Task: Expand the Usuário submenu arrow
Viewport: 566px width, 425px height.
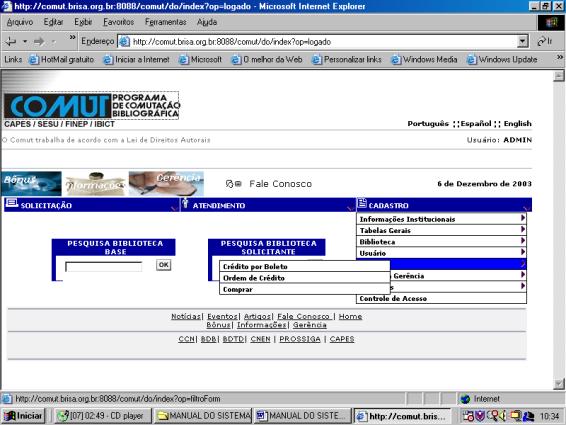Action: (x=522, y=252)
